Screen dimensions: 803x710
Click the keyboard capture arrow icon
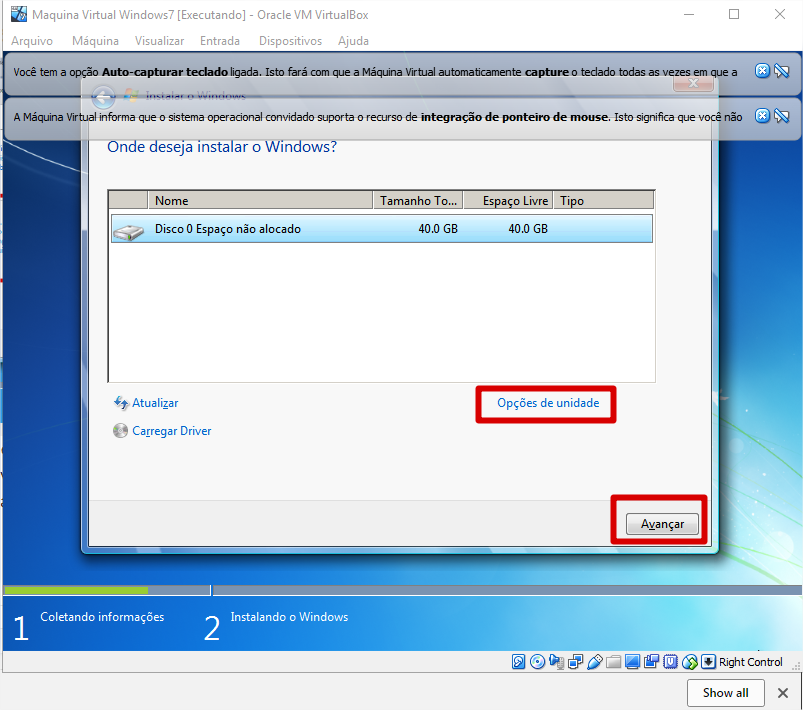(x=708, y=662)
